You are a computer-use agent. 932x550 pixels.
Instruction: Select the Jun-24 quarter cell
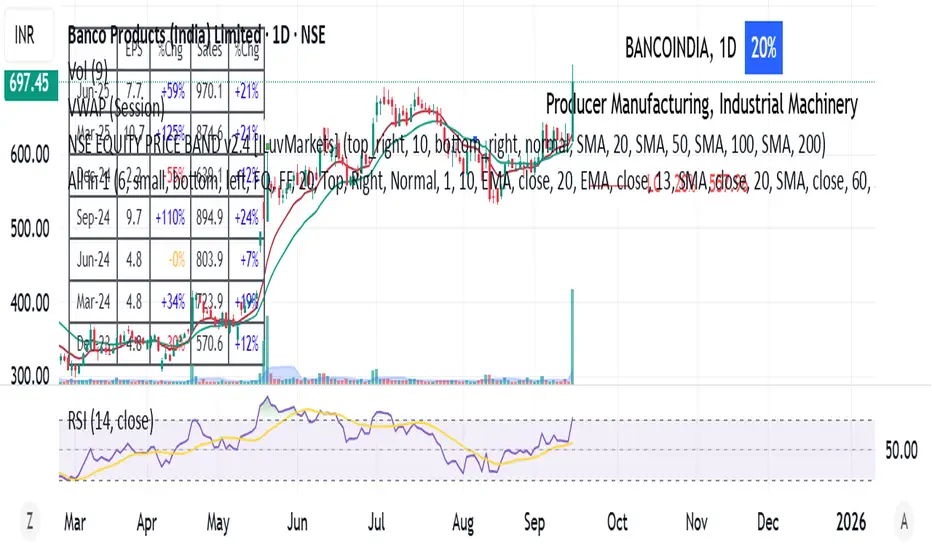(x=93, y=260)
